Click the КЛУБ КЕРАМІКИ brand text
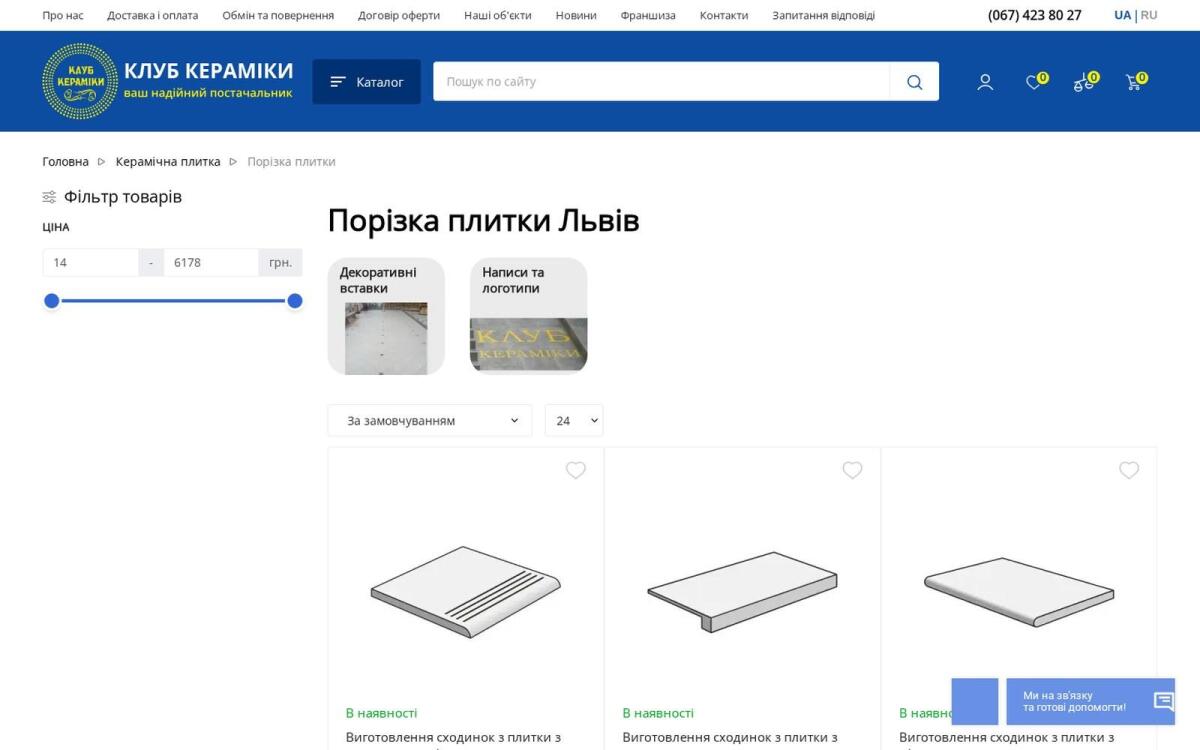The image size is (1200, 750). (x=209, y=71)
